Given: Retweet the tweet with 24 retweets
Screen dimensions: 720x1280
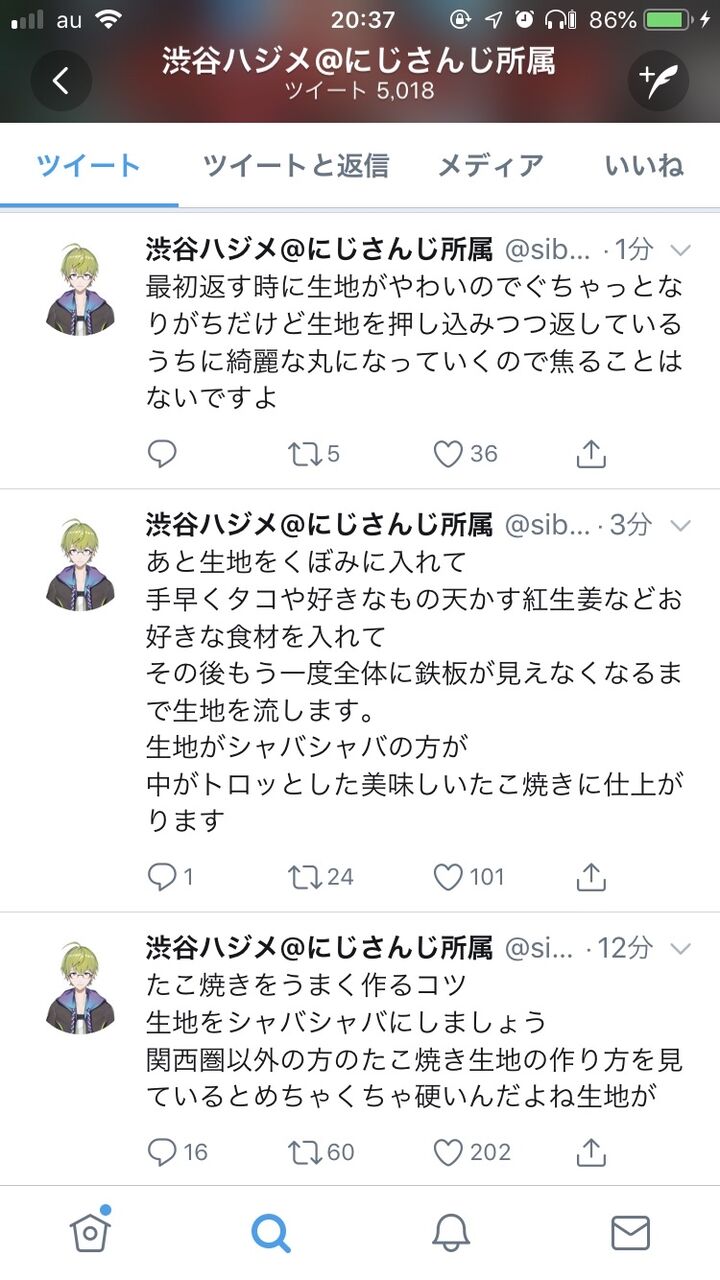Looking at the screenshot, I should (302, 877).
